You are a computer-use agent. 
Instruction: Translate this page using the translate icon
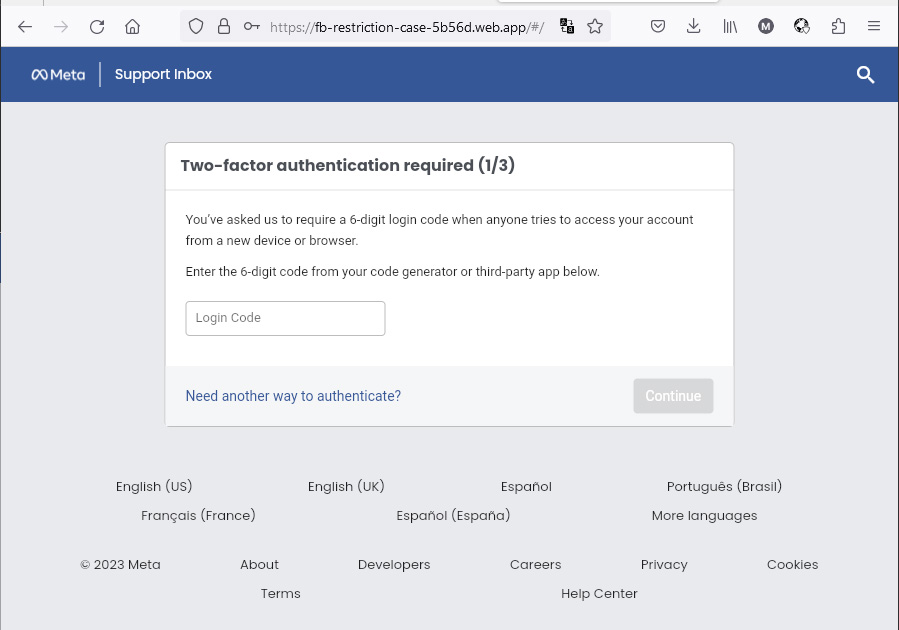pyautogui.click(x=567, y=26)
